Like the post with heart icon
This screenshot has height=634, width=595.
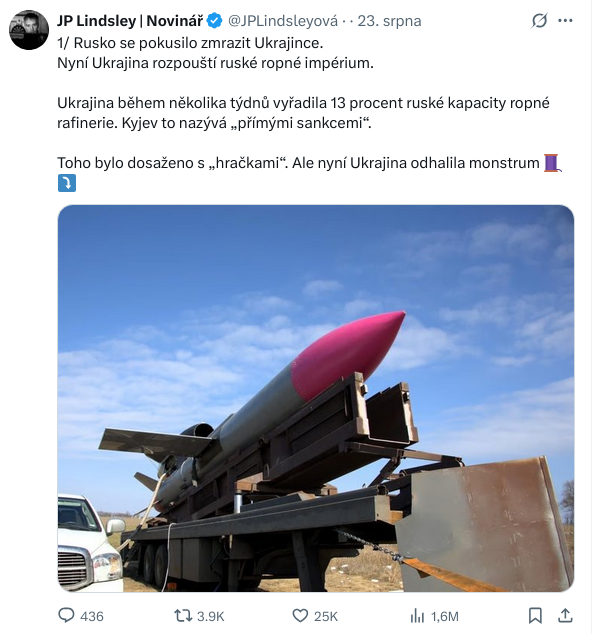coord(300,616)
